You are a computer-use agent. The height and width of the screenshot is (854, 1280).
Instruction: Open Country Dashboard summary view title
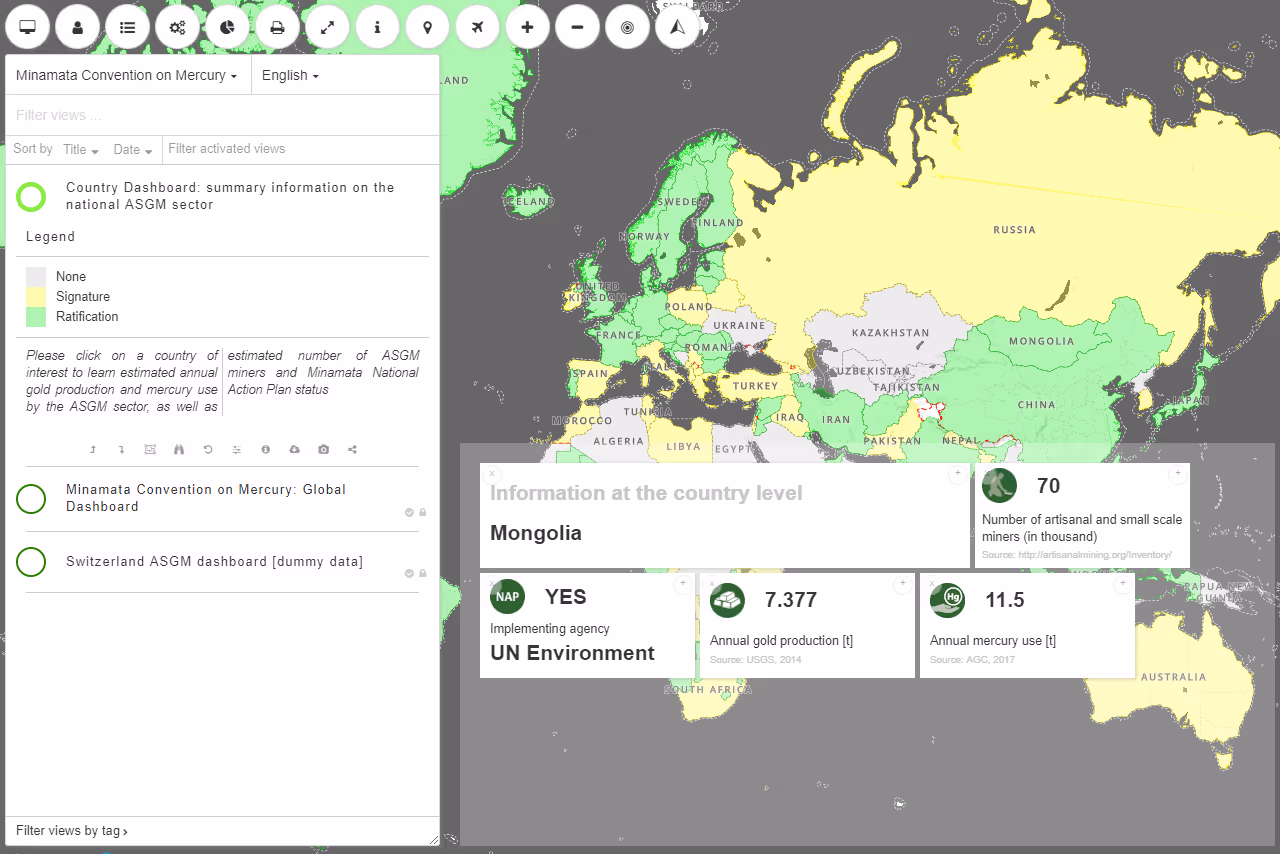pos(230,196)
